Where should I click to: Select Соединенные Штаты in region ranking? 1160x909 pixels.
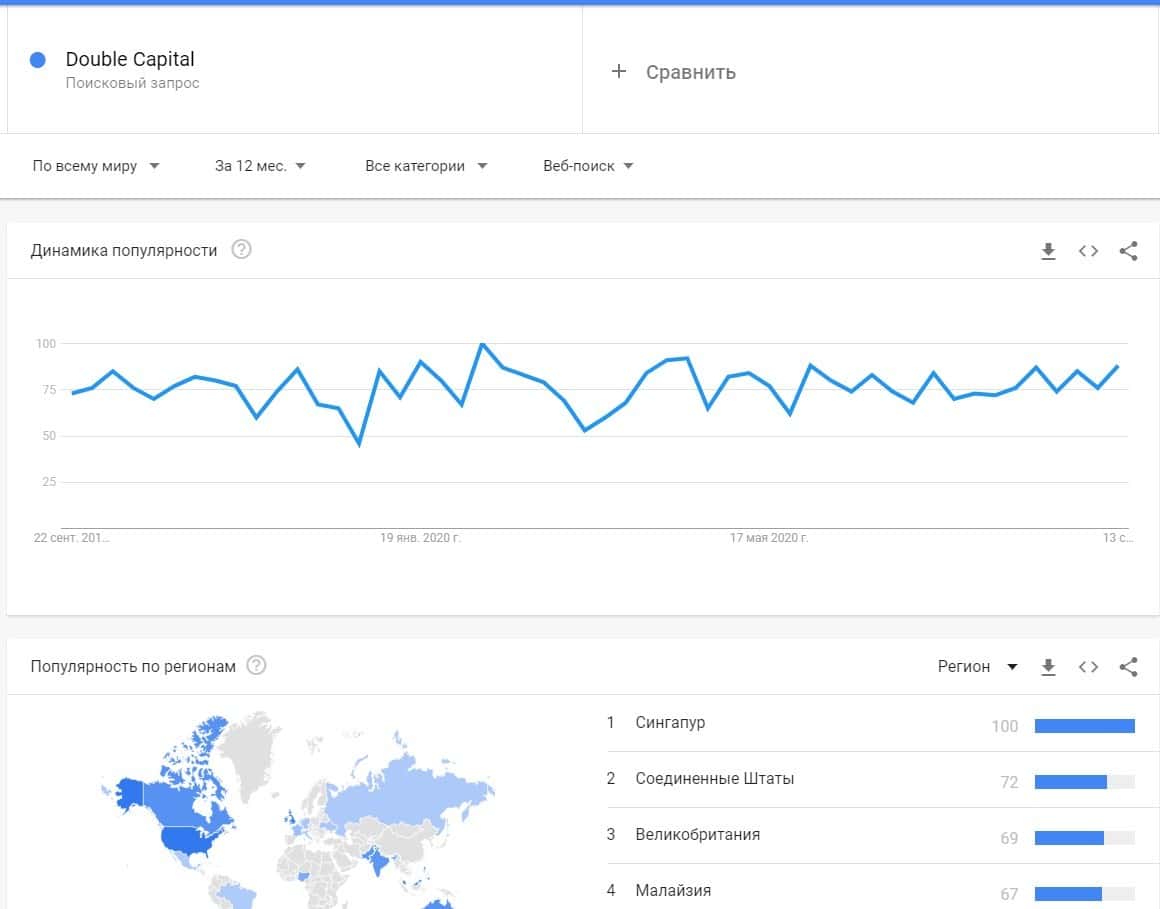[714, 778]
